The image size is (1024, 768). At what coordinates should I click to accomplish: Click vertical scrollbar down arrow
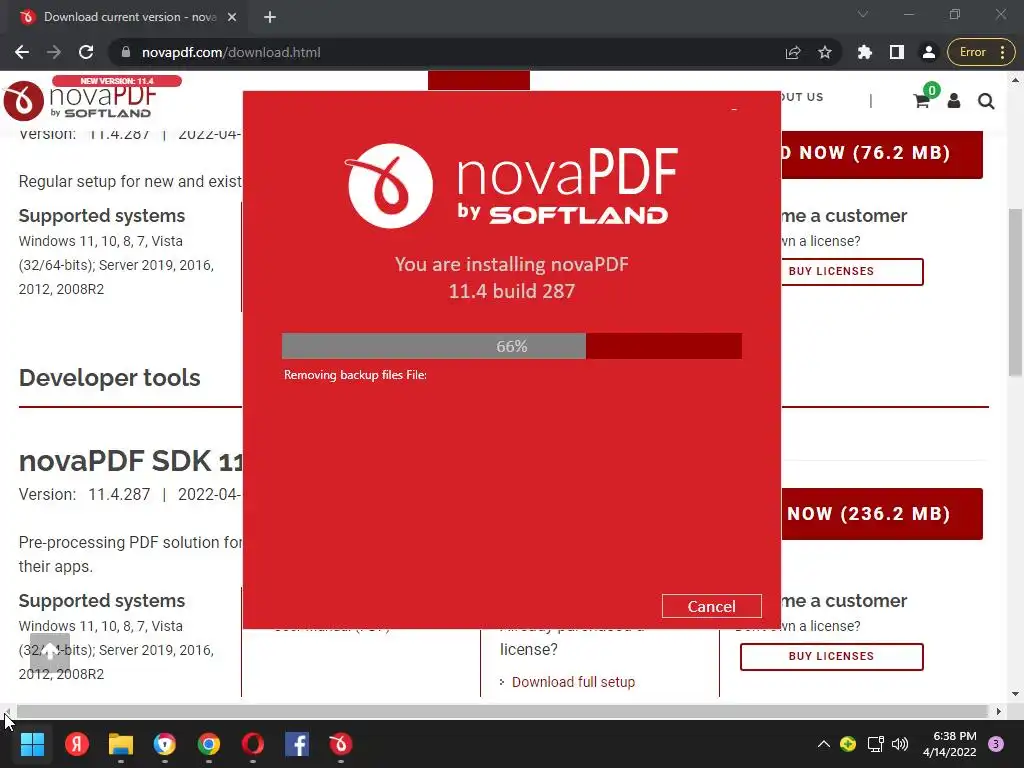tap(1015, 694)
